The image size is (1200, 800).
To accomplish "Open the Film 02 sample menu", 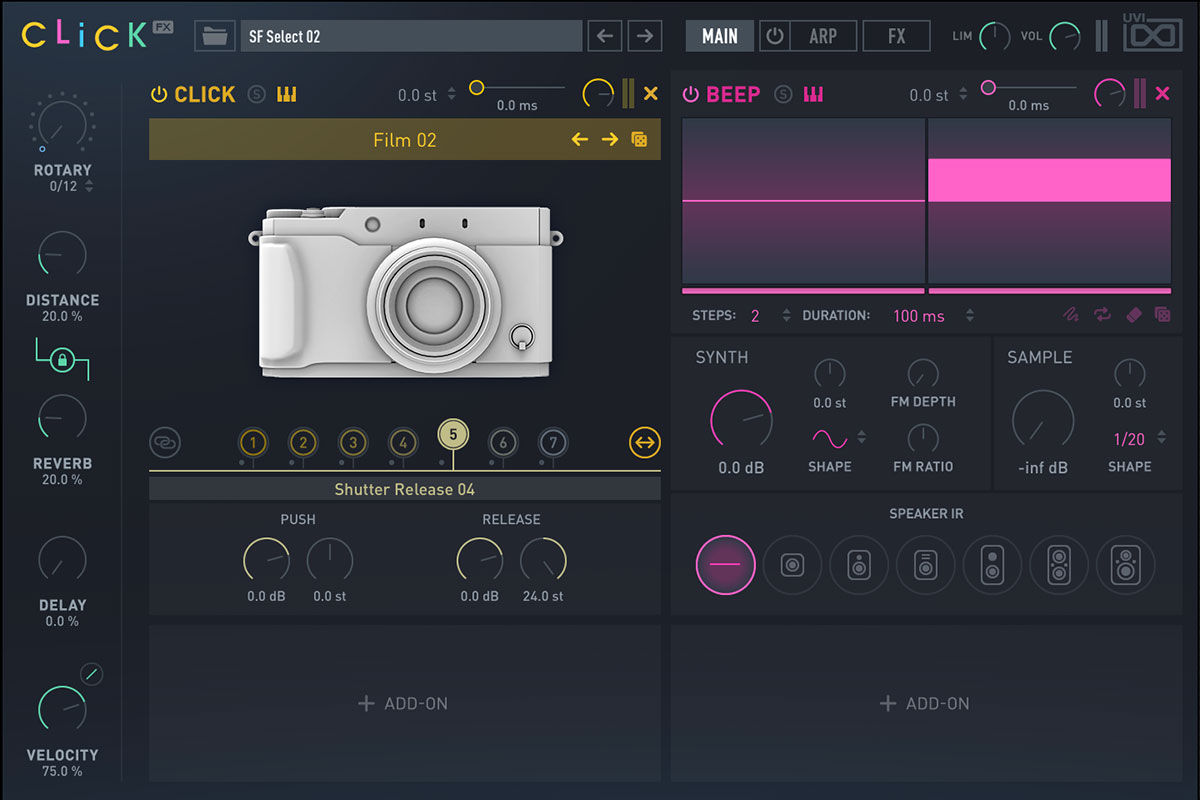I will pyautogui.click(x=405, y=140).
